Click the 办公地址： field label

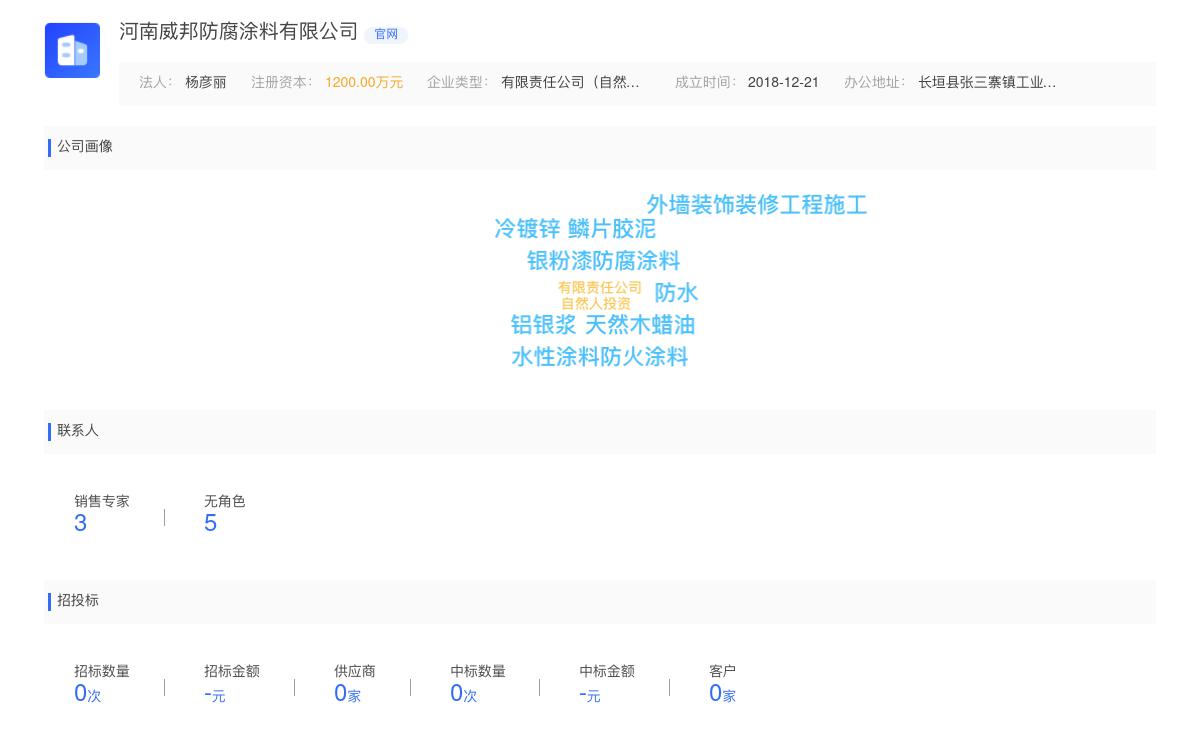click(875, 83)
